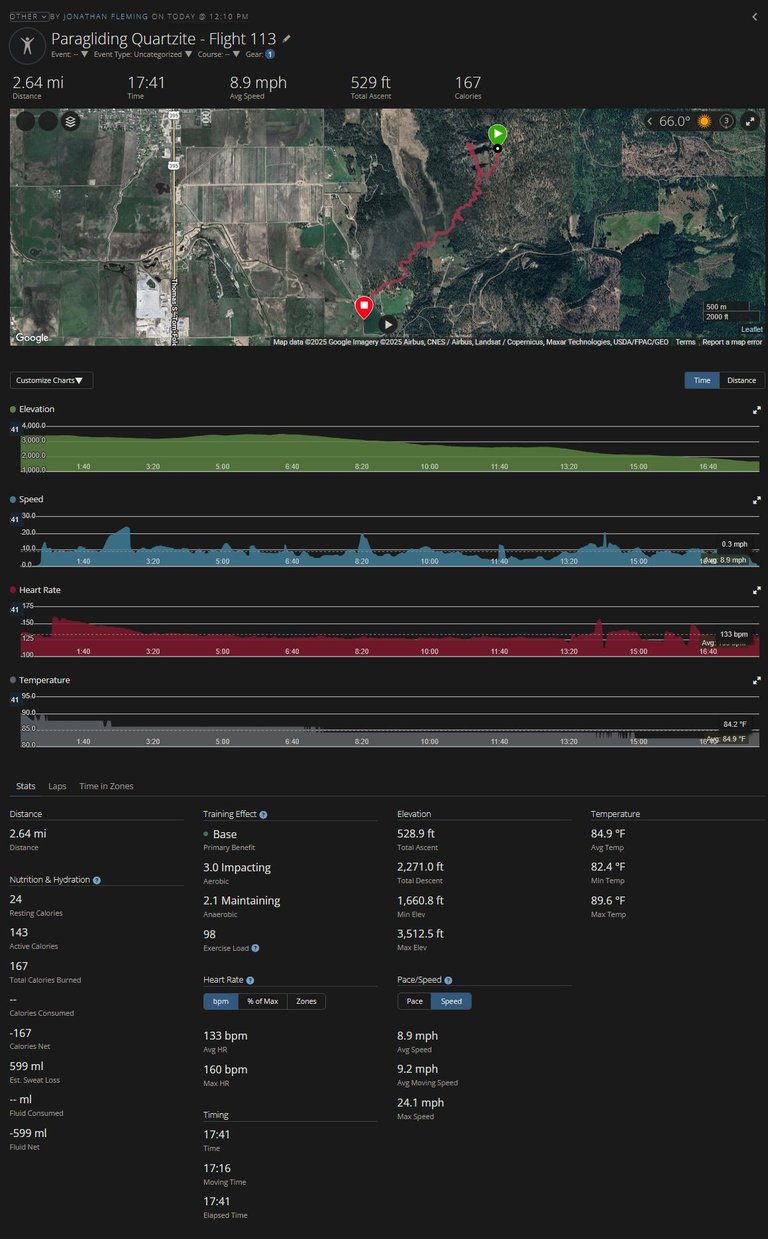The image size is (768, 1239).
Task: Click the Leaflet attribution link
Action: click(751, 329)
